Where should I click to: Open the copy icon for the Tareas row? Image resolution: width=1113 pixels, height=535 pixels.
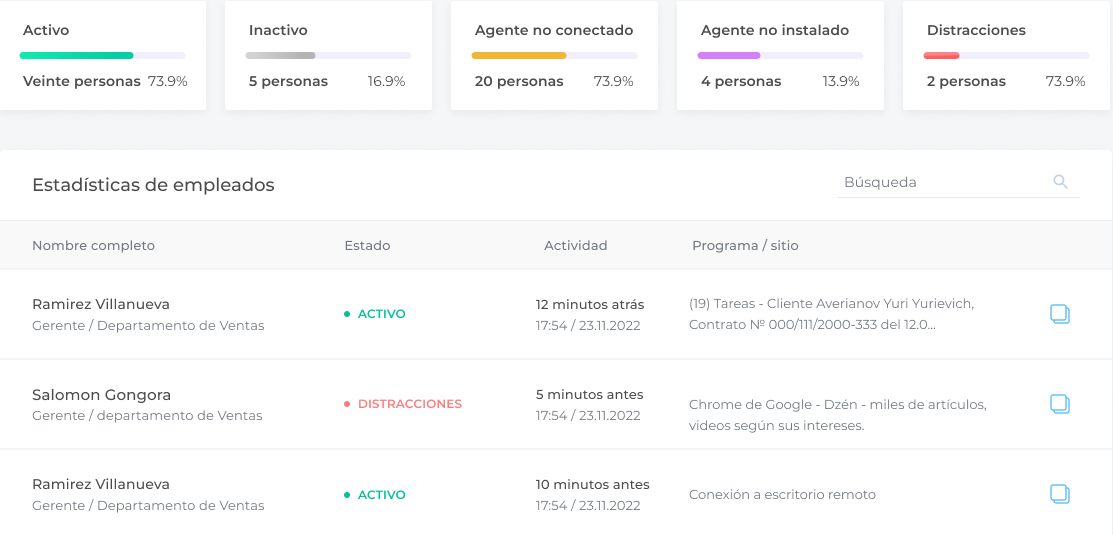pos(1060,314)
